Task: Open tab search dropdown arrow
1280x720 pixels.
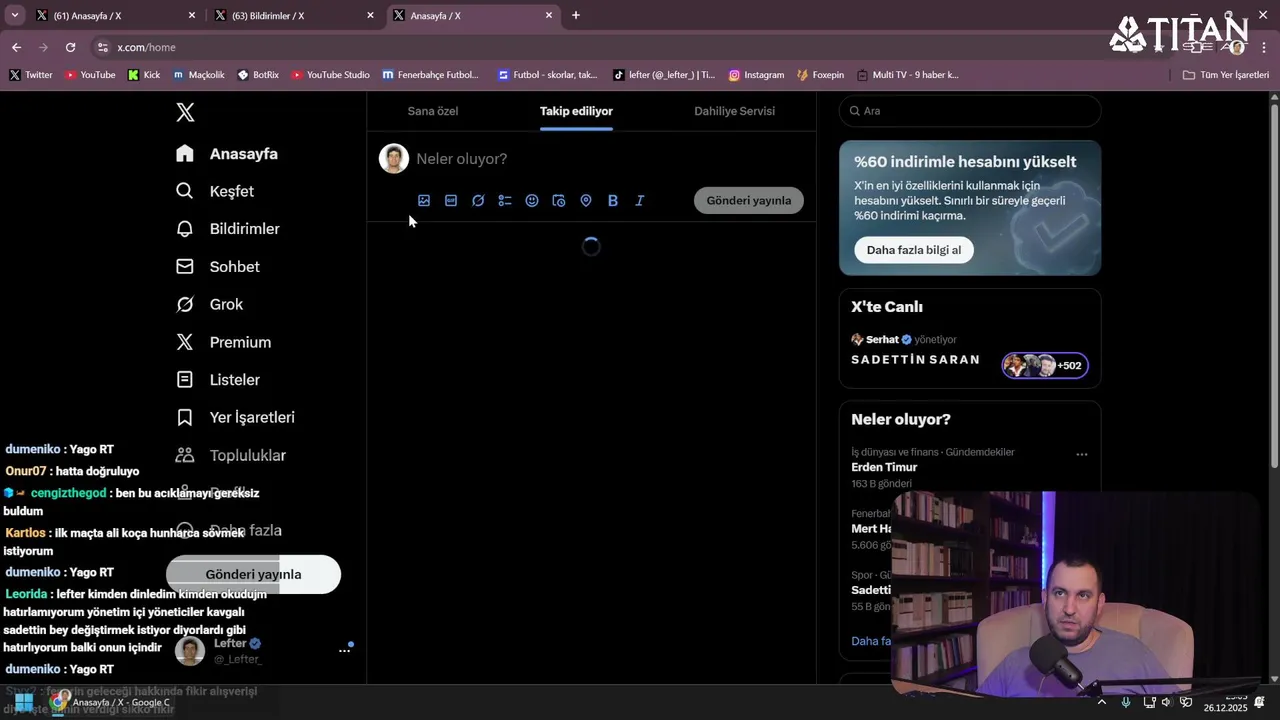Action: point(14,15)
